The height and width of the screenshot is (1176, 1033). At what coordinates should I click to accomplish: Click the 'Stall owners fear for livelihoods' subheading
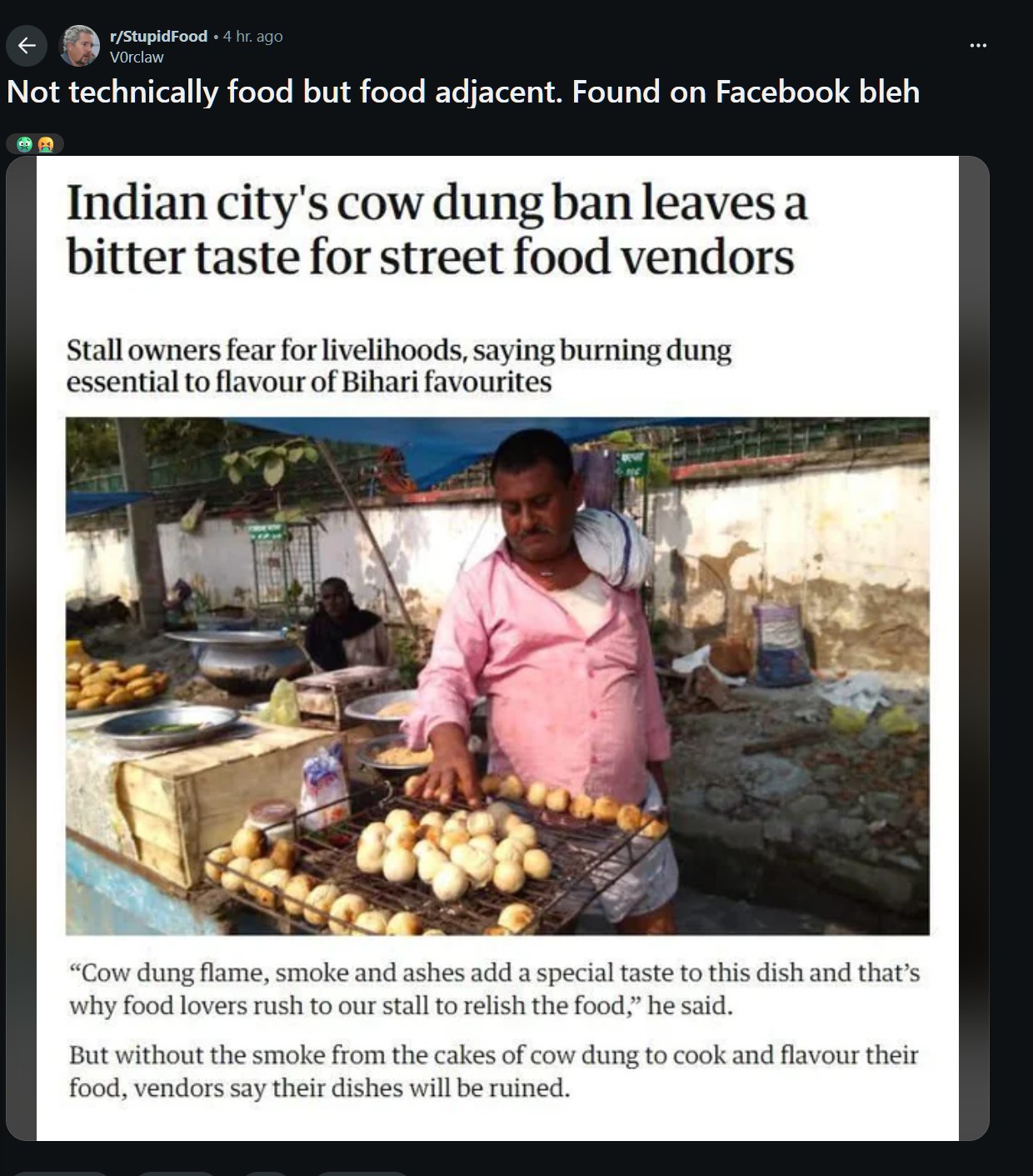[398, 365]
